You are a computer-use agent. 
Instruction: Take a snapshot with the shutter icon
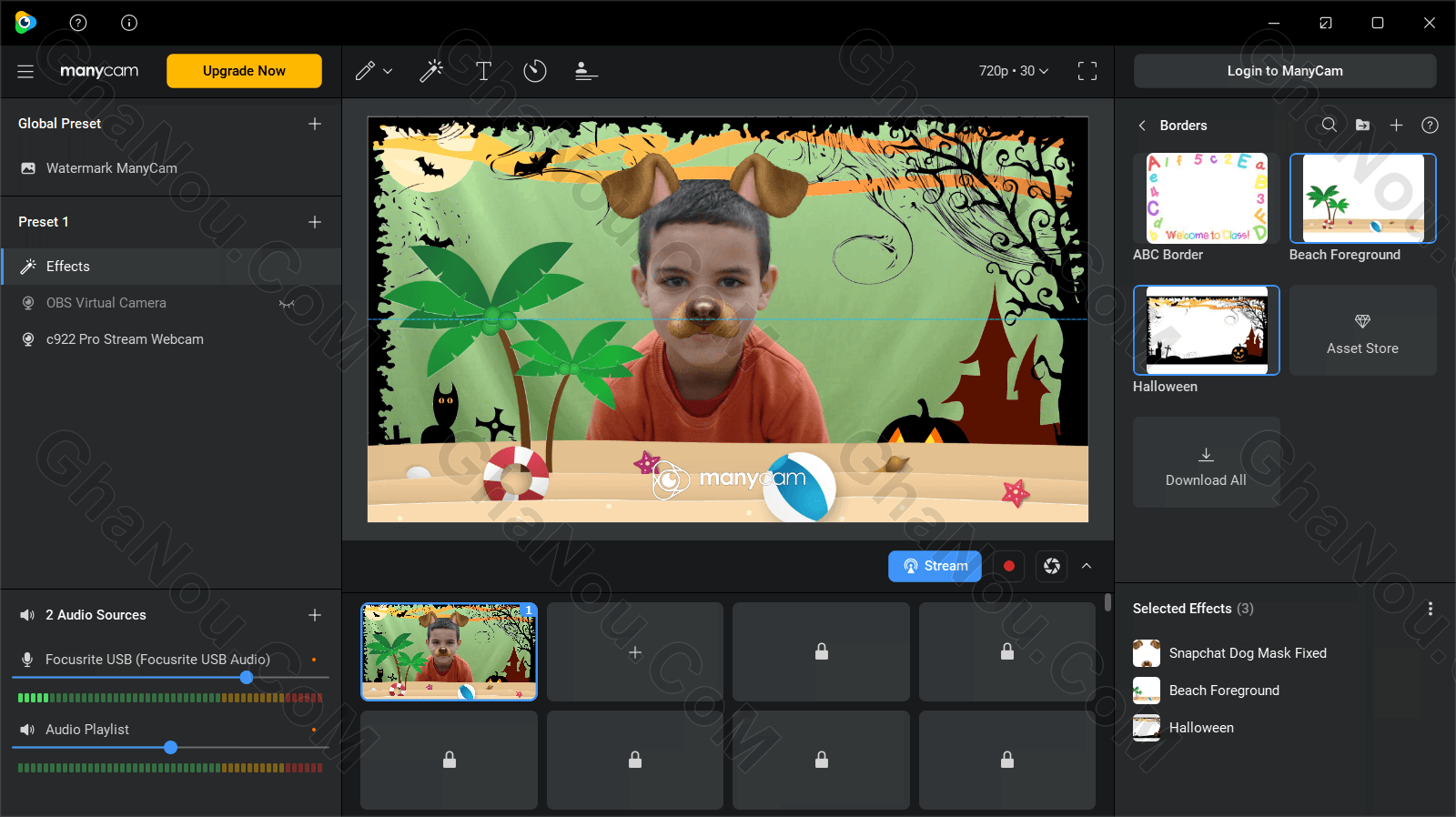click(1052, 566)
